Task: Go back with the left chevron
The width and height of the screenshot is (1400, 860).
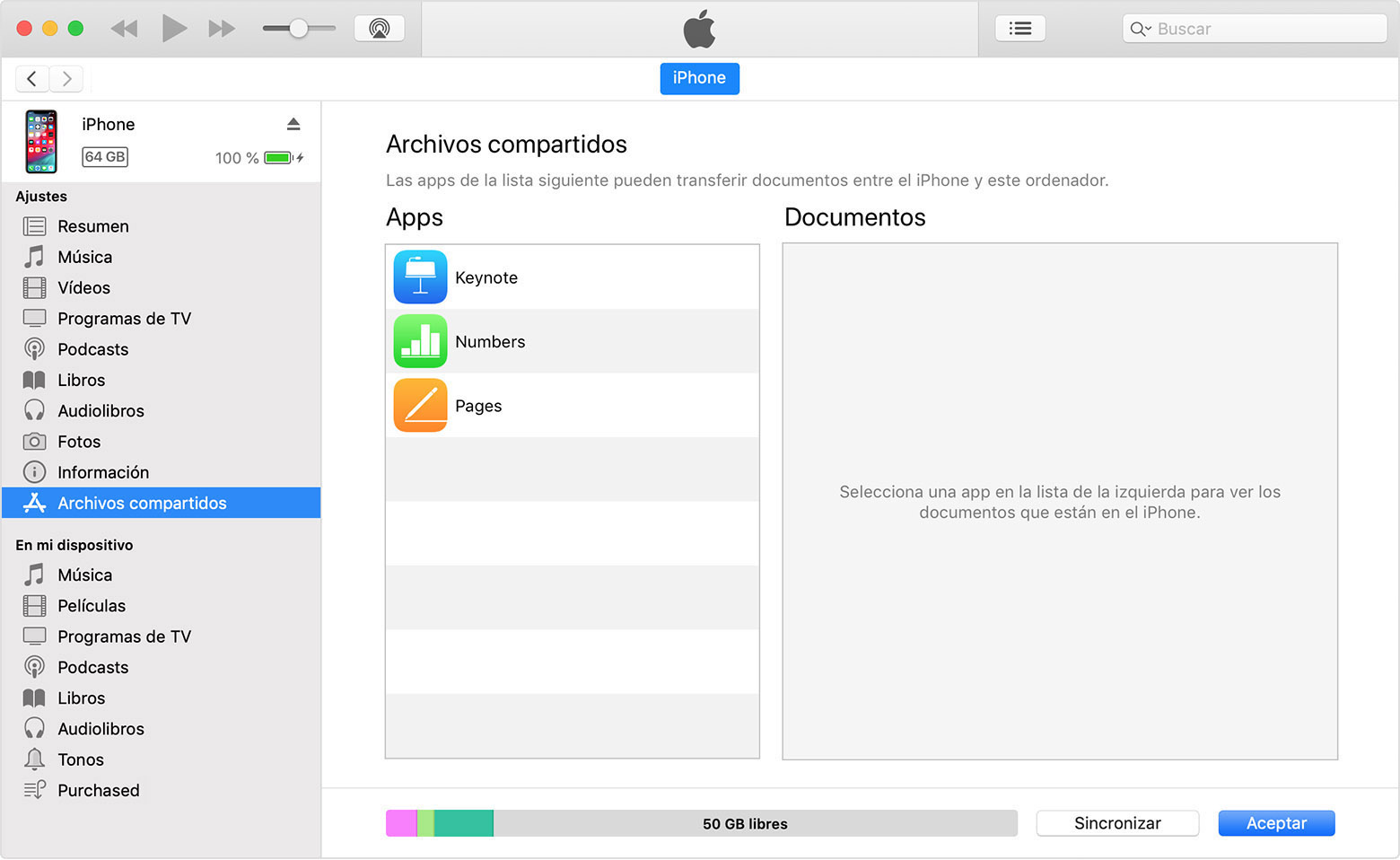Action: (x=32, y=79)
